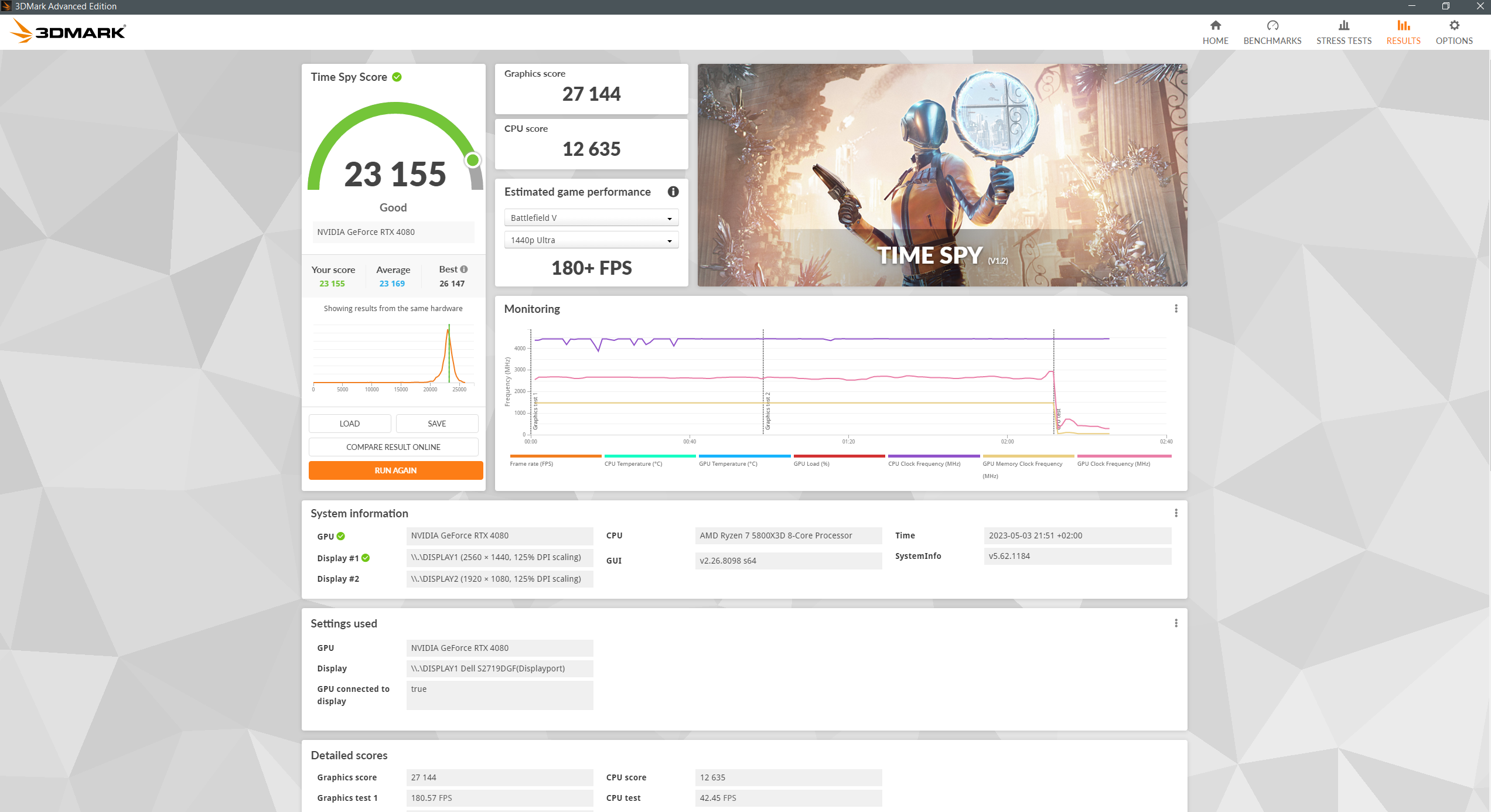Click the Results bar-chart icon
Image resolution: width=1491 pixels, height=812 pixels.
[1403, 26]
